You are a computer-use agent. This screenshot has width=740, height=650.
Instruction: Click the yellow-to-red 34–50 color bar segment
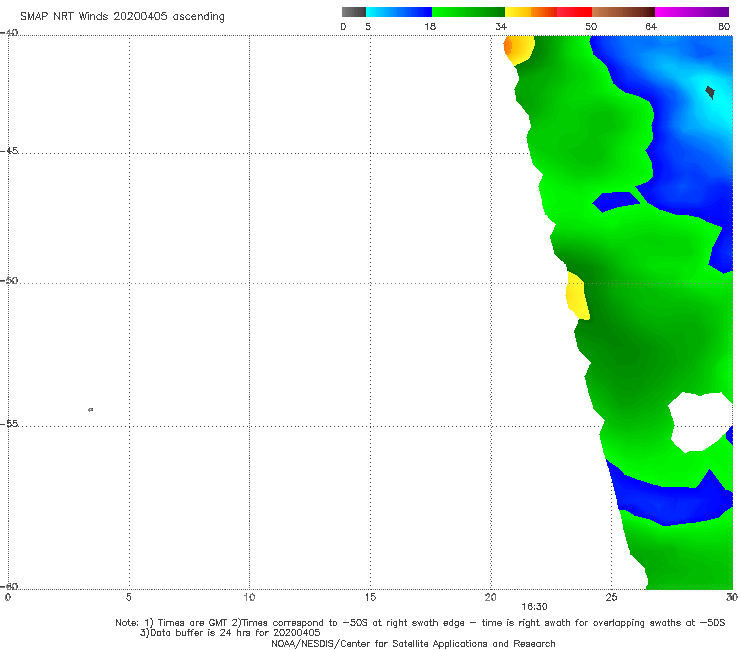(x=548, y=12)
